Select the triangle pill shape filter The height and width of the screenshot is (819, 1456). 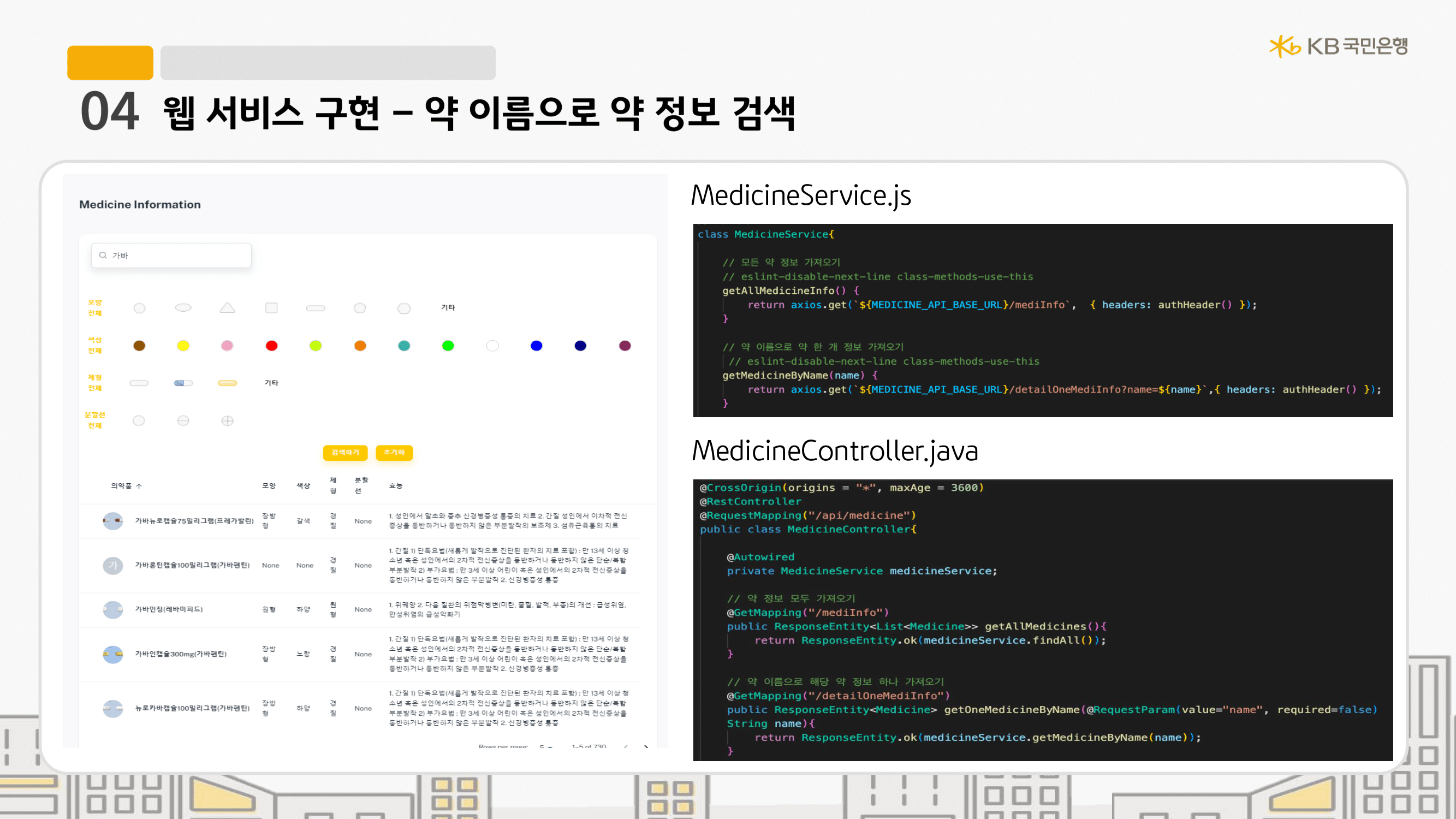click(227, 308)
